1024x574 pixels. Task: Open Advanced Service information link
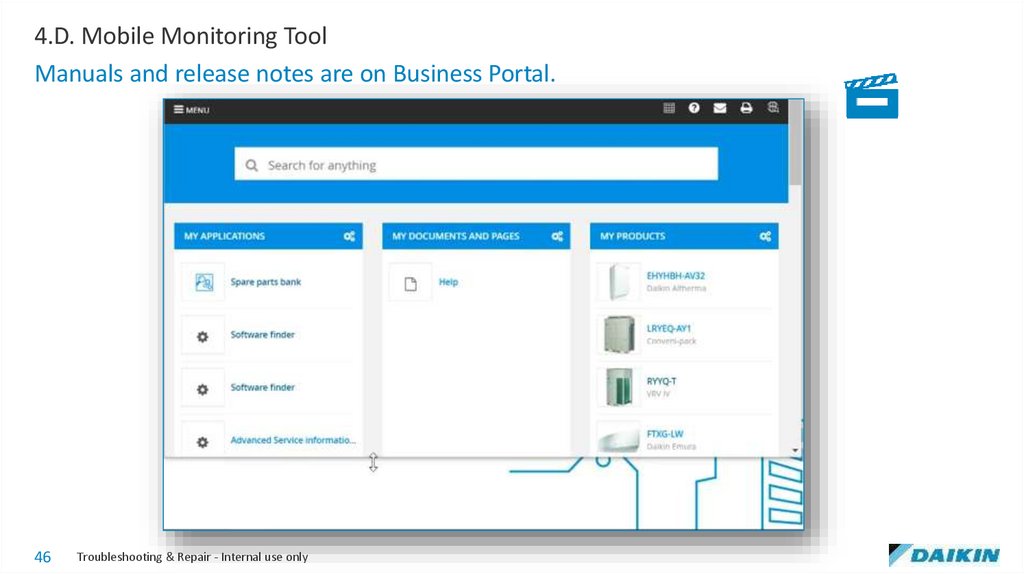pos(293,440)
